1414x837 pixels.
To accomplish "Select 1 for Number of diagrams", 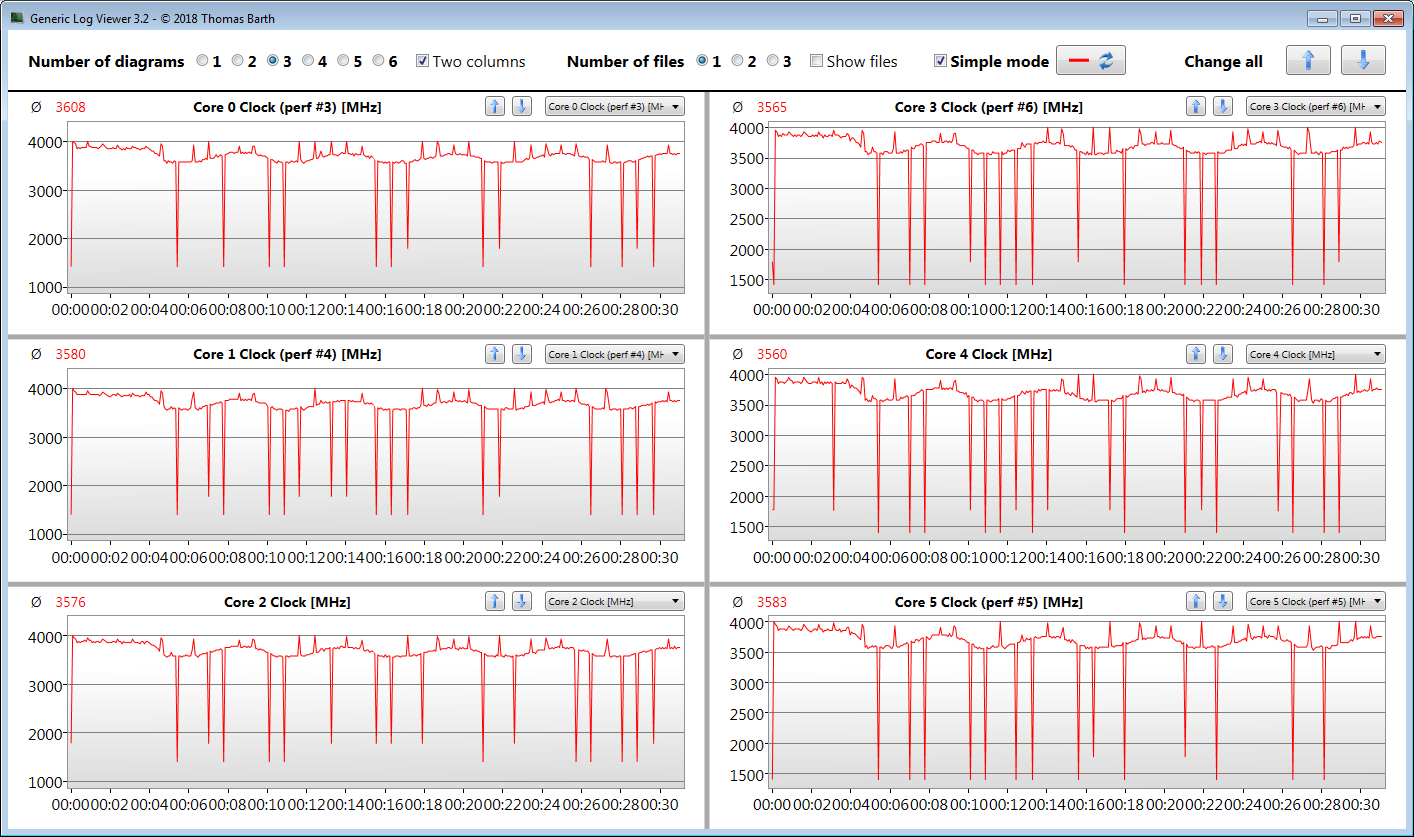I will pyautogui.click(x=203, y=61).
